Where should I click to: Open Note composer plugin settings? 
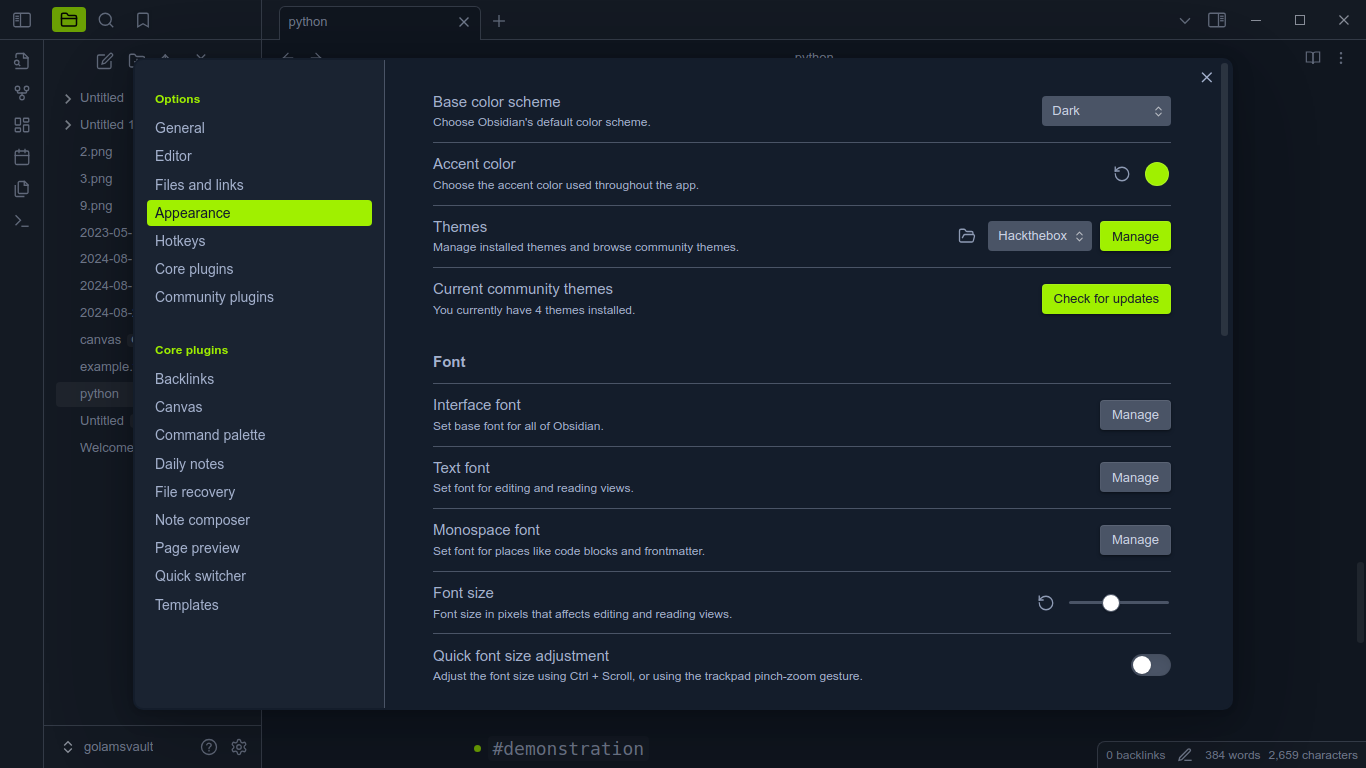tap(259, 520)
